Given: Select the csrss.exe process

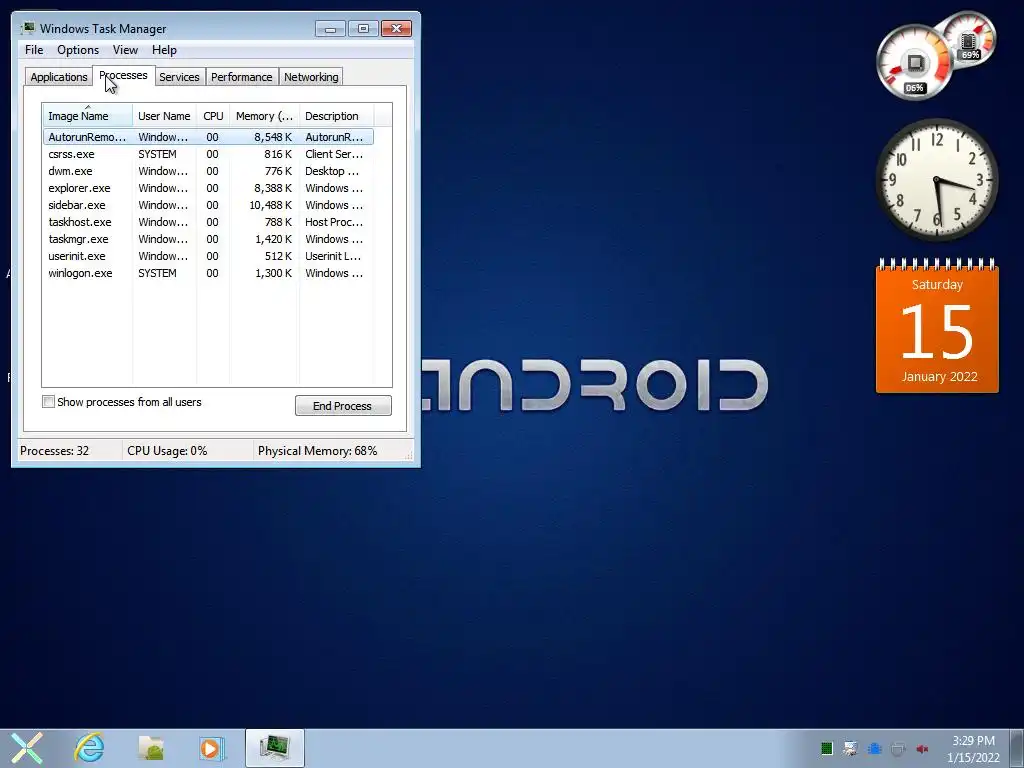Looking at the screenshot, I should coord(208,154).
